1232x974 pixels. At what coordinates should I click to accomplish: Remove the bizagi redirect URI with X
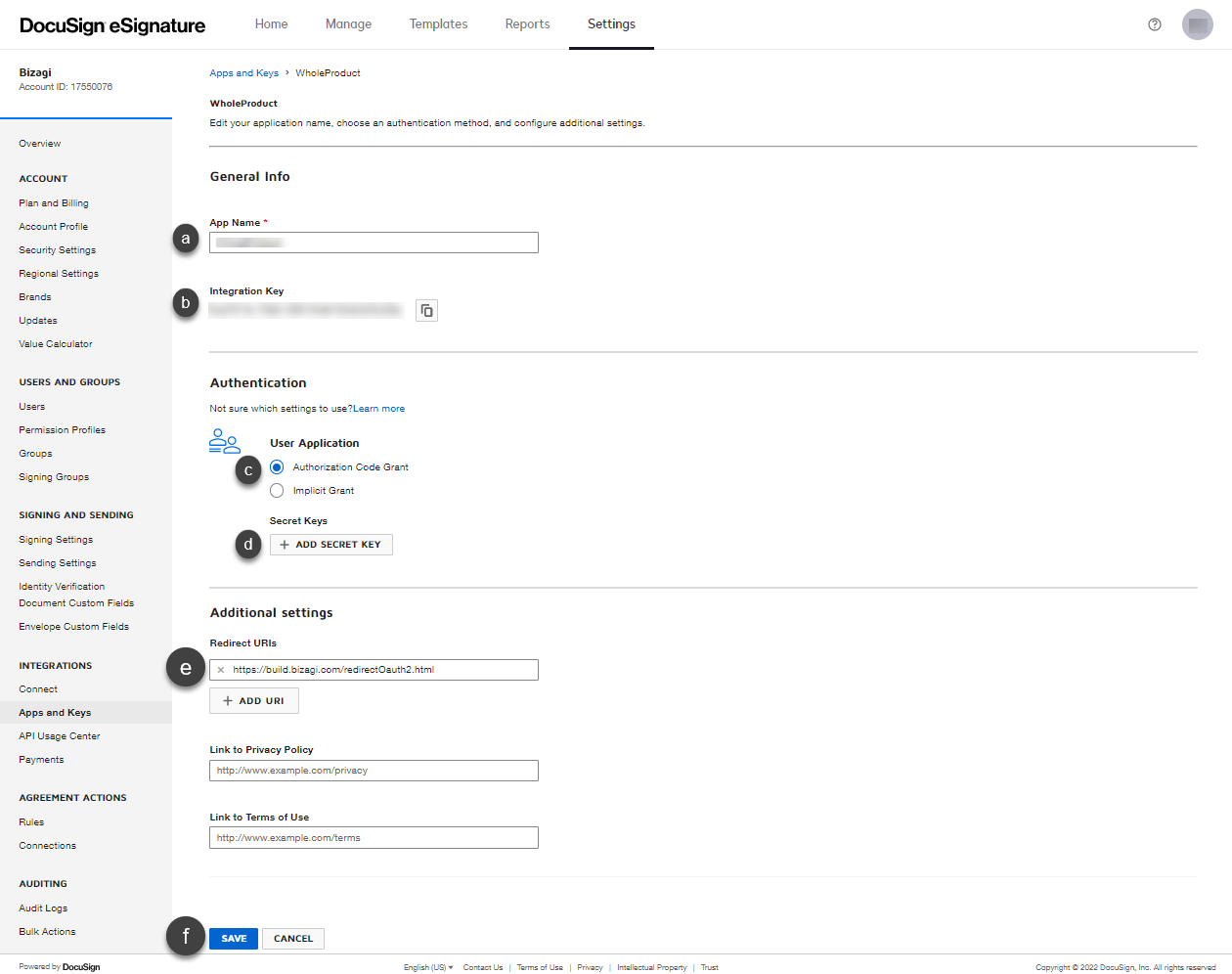221,670
